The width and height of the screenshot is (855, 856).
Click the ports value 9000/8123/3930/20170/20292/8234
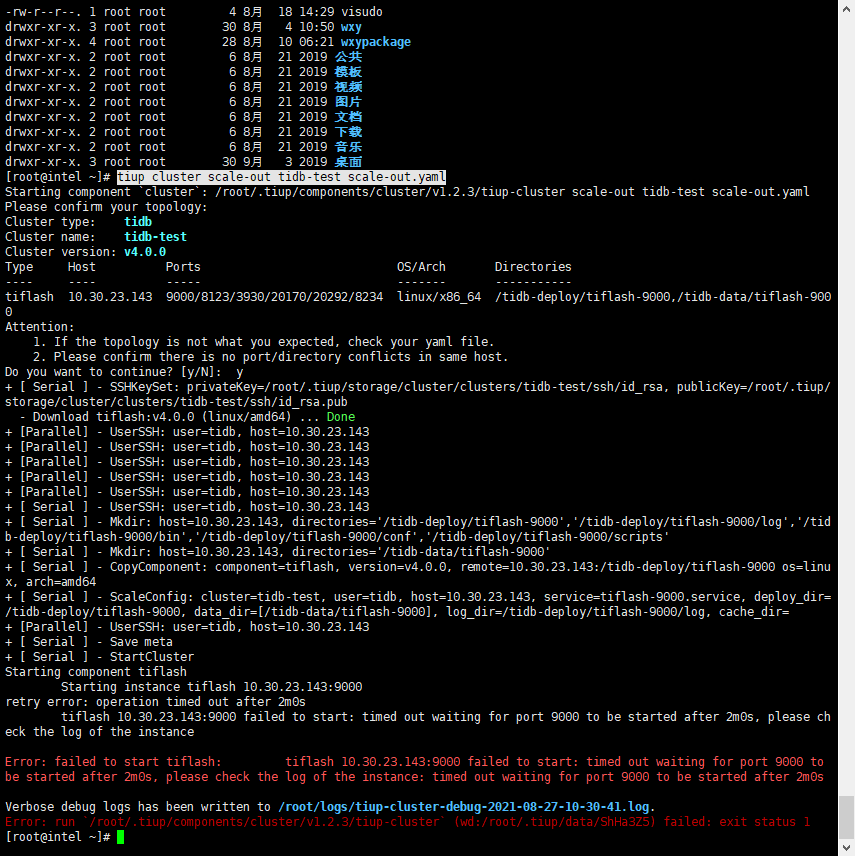(275, 297)
